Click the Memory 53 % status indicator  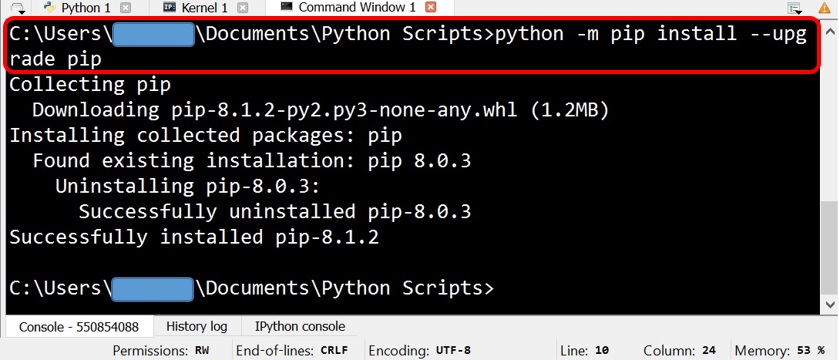[779, 351]
